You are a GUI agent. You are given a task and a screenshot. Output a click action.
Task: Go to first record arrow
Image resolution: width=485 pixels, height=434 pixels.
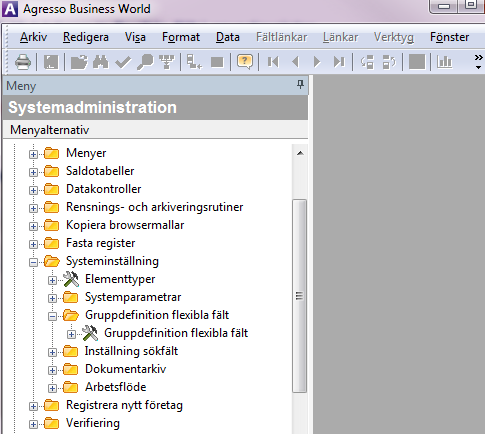pyautogui.click(x=273, y=62)
